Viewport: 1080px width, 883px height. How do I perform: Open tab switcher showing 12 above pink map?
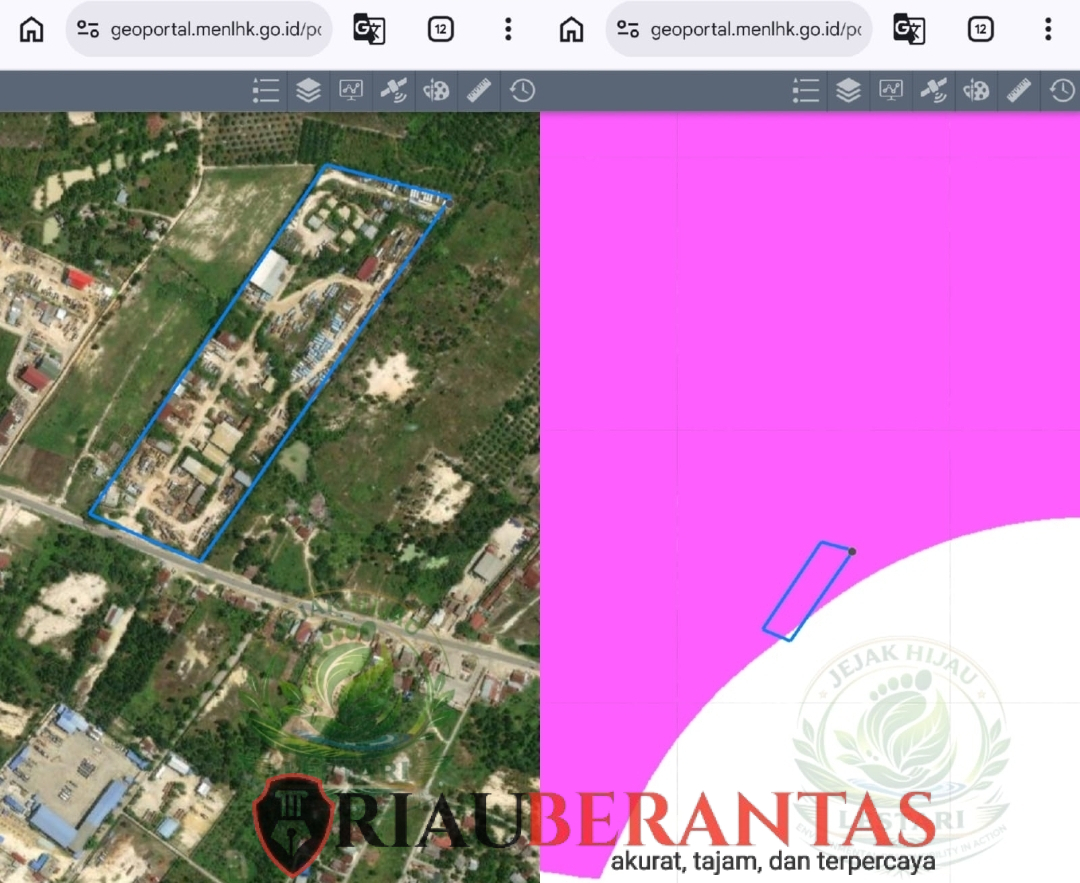[980, 29]
